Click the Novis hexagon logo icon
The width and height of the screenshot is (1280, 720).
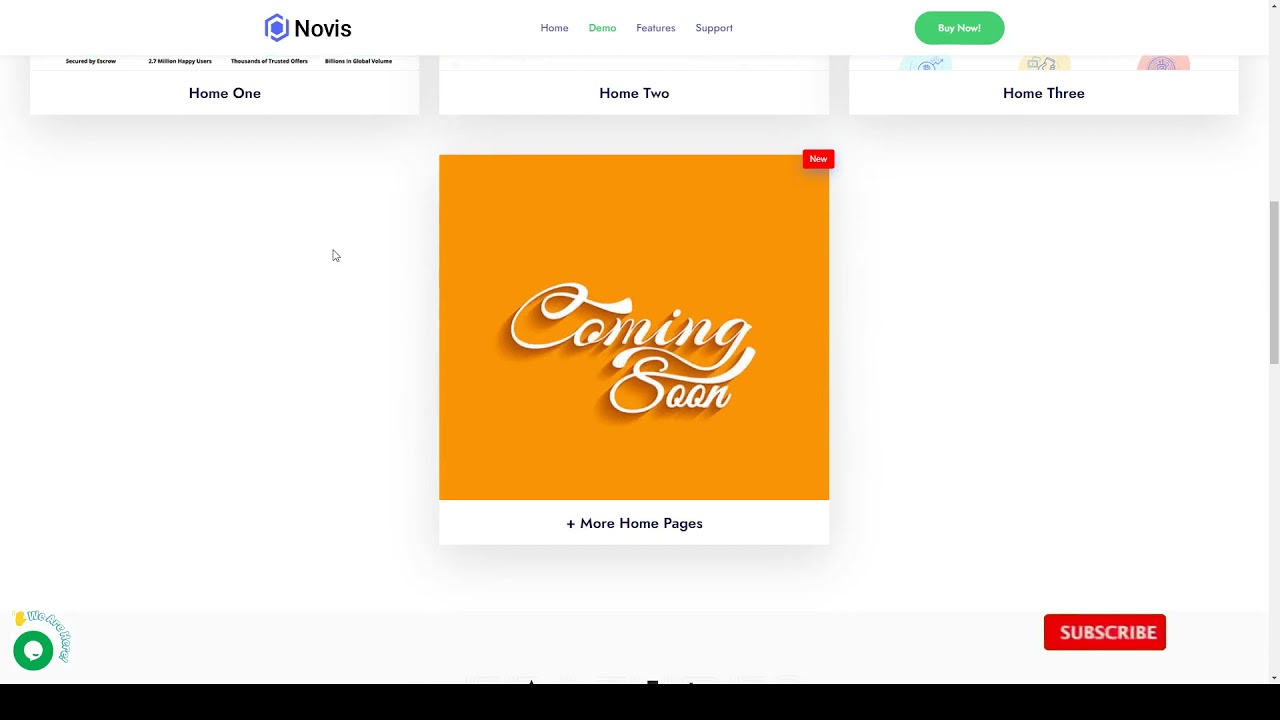(x=276, y=28)
